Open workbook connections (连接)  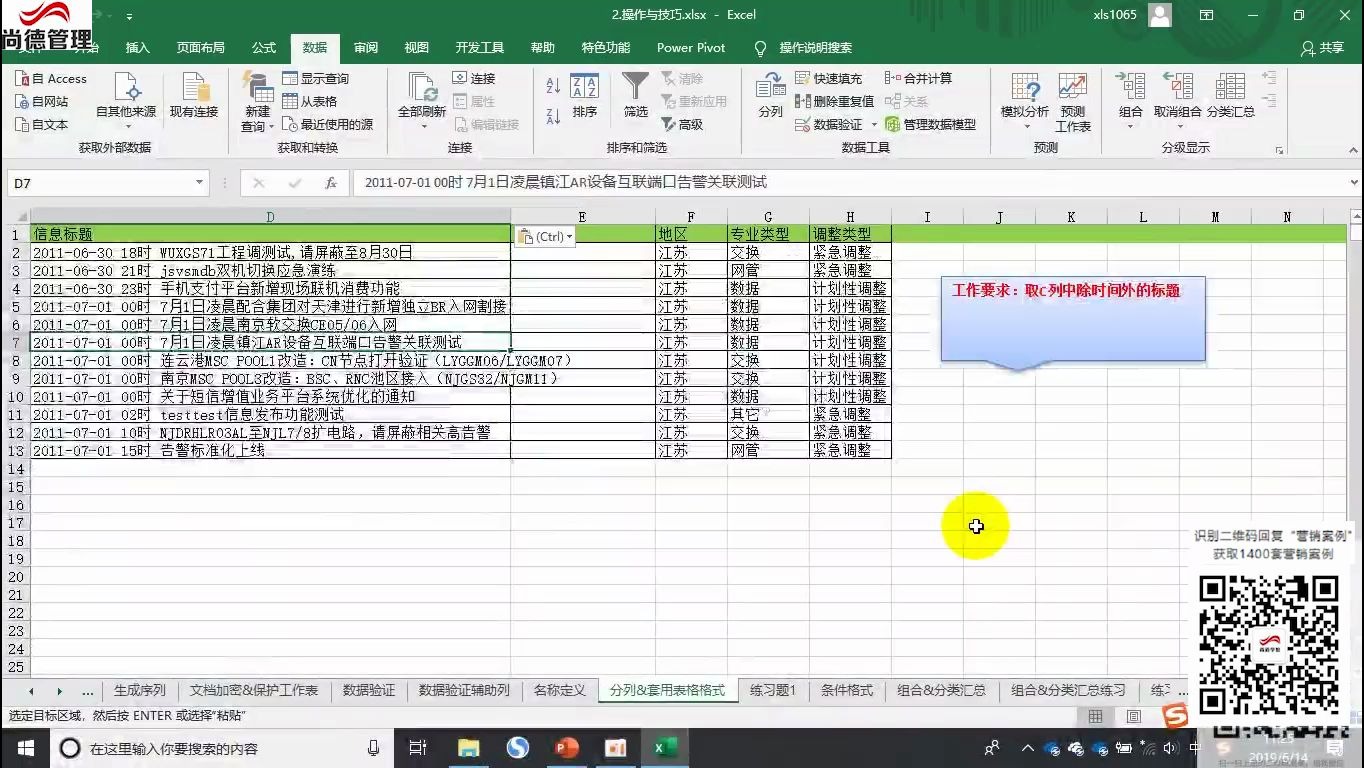point(474,79)
